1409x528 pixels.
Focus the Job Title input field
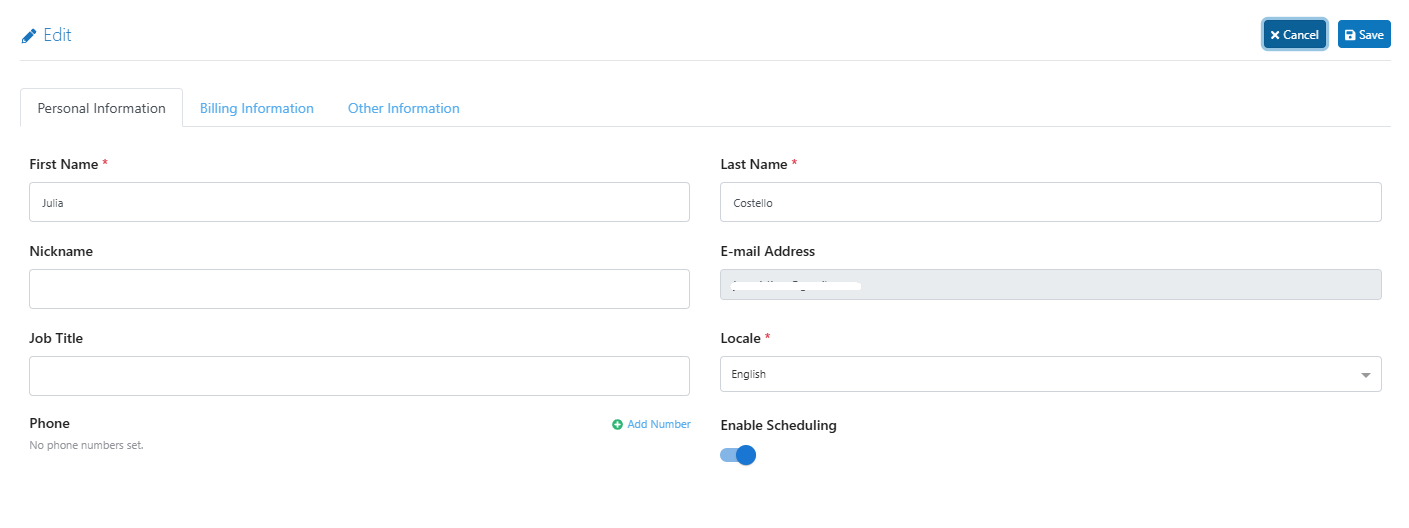(x=360, y=376)
